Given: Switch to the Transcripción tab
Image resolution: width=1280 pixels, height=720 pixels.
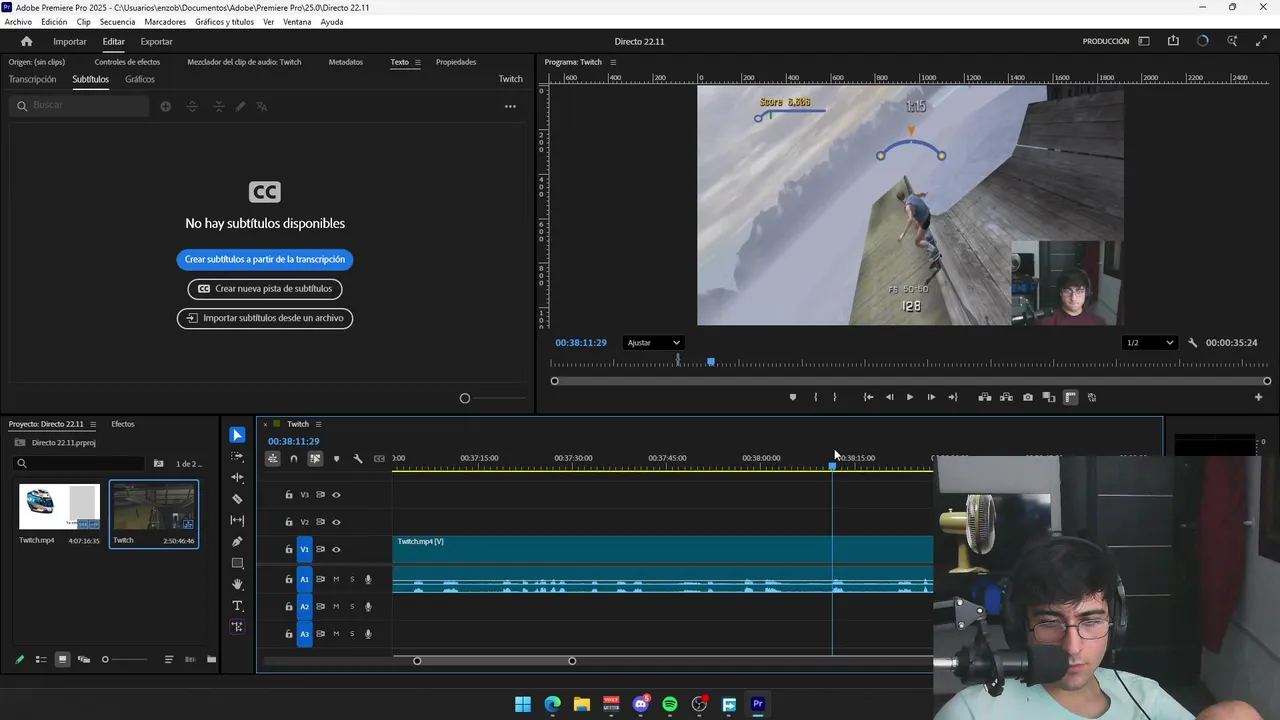Looking at the screenshot, I should [x=32, y=79].
